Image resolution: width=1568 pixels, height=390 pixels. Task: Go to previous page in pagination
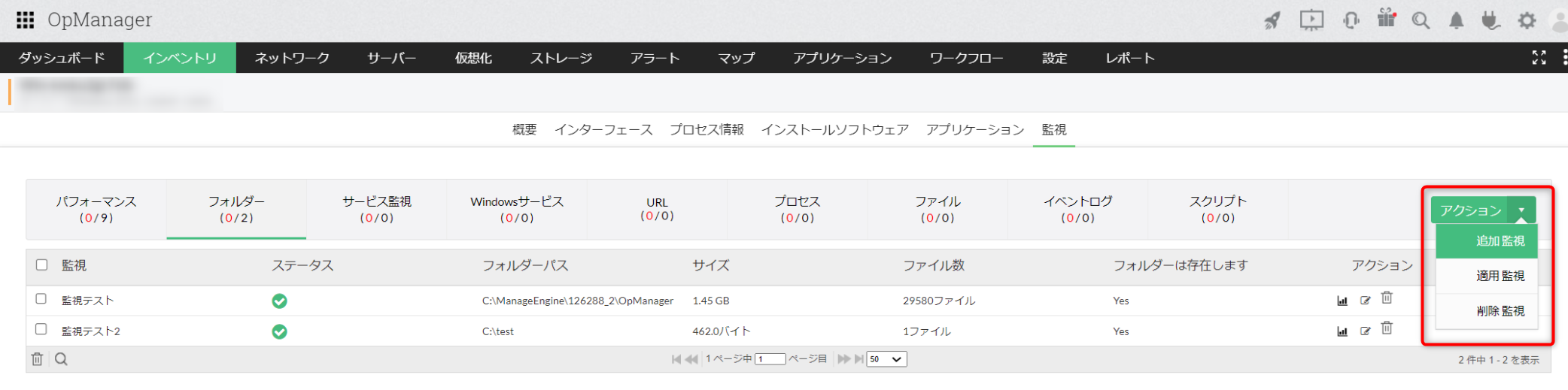[691, 359]
